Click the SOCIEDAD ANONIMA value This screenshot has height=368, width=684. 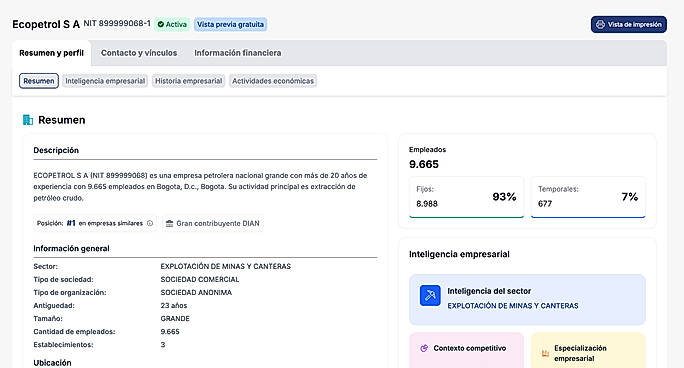[196, 293]
